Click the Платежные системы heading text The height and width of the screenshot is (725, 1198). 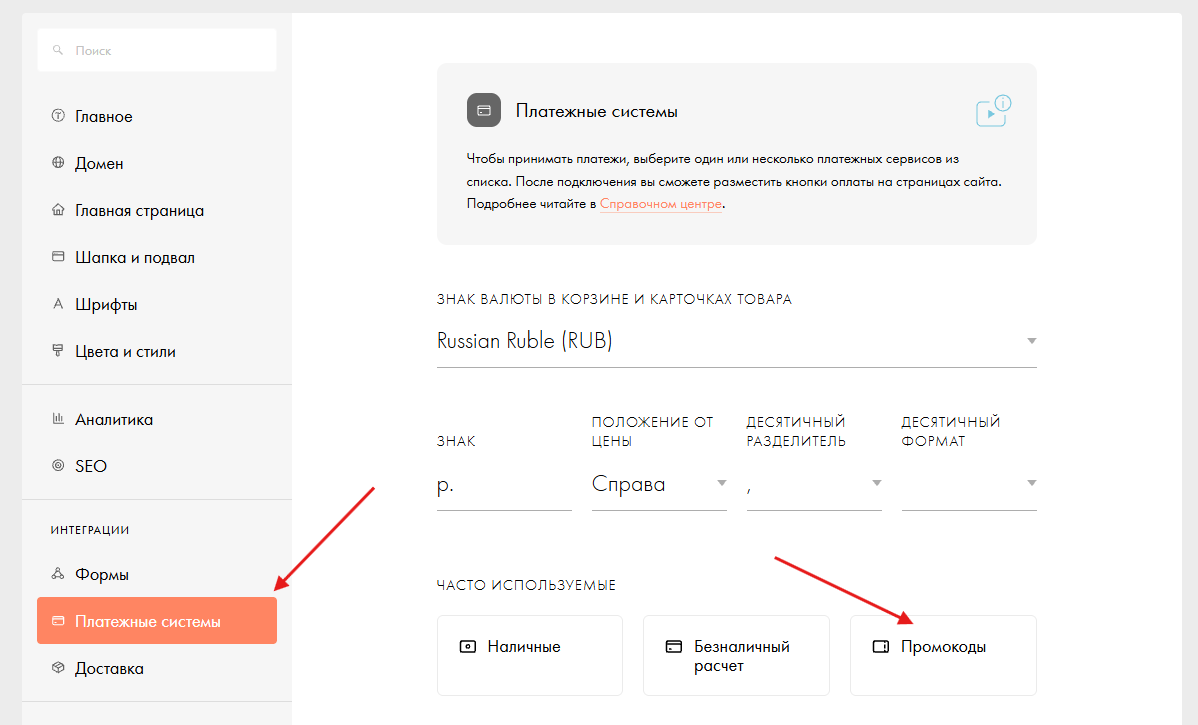[597, 112]
